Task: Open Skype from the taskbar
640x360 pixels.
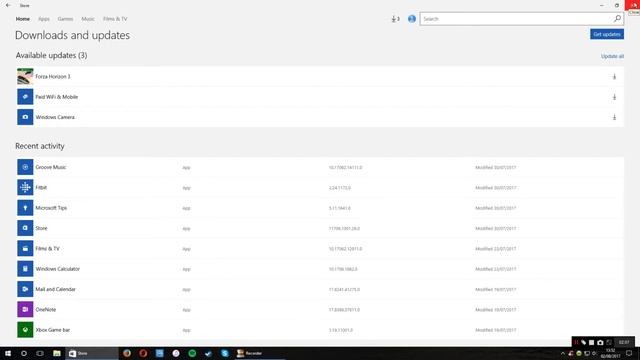Action: (225, 353)
